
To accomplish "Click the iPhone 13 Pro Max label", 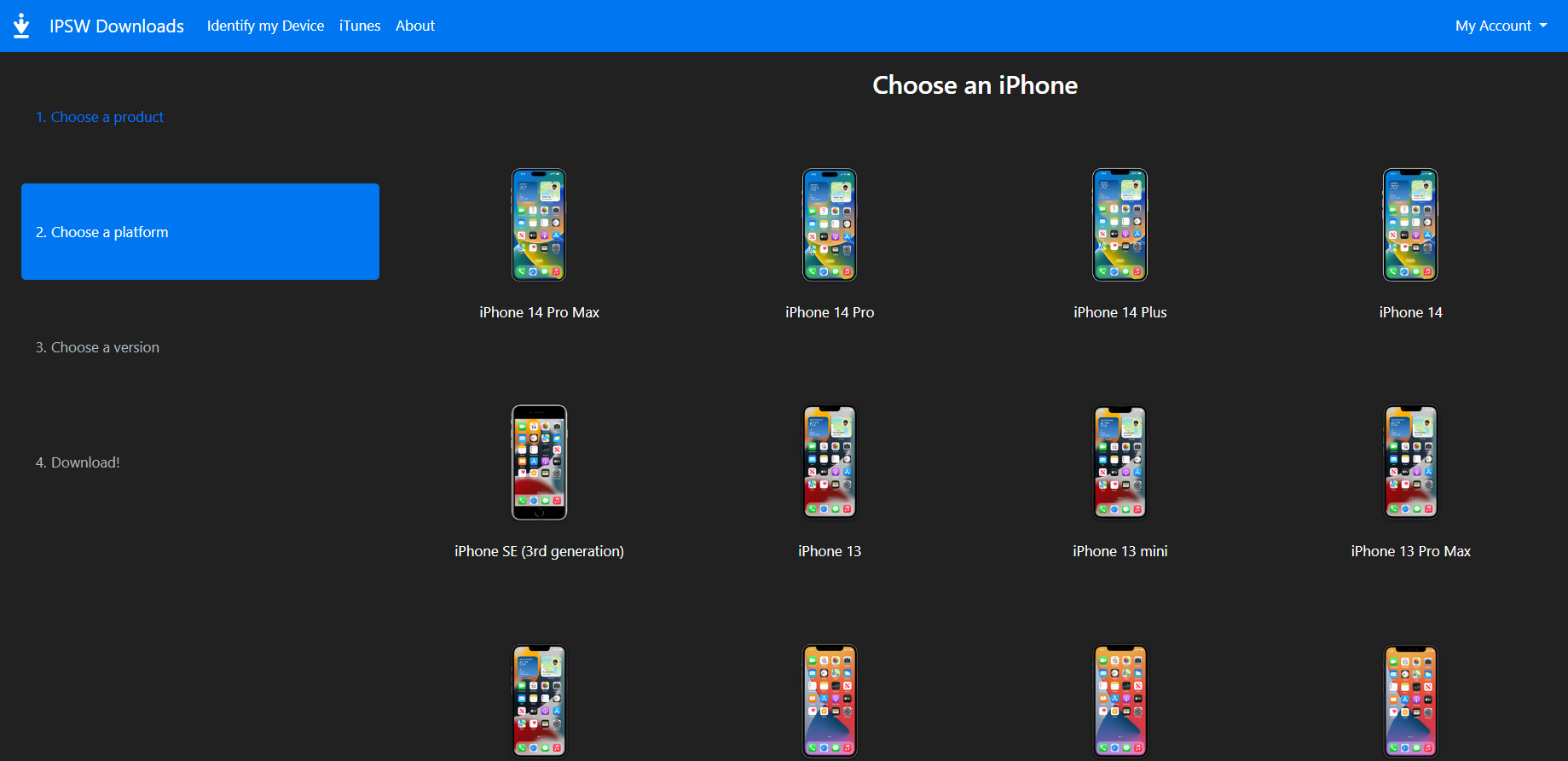I will tap(1411, 551).
